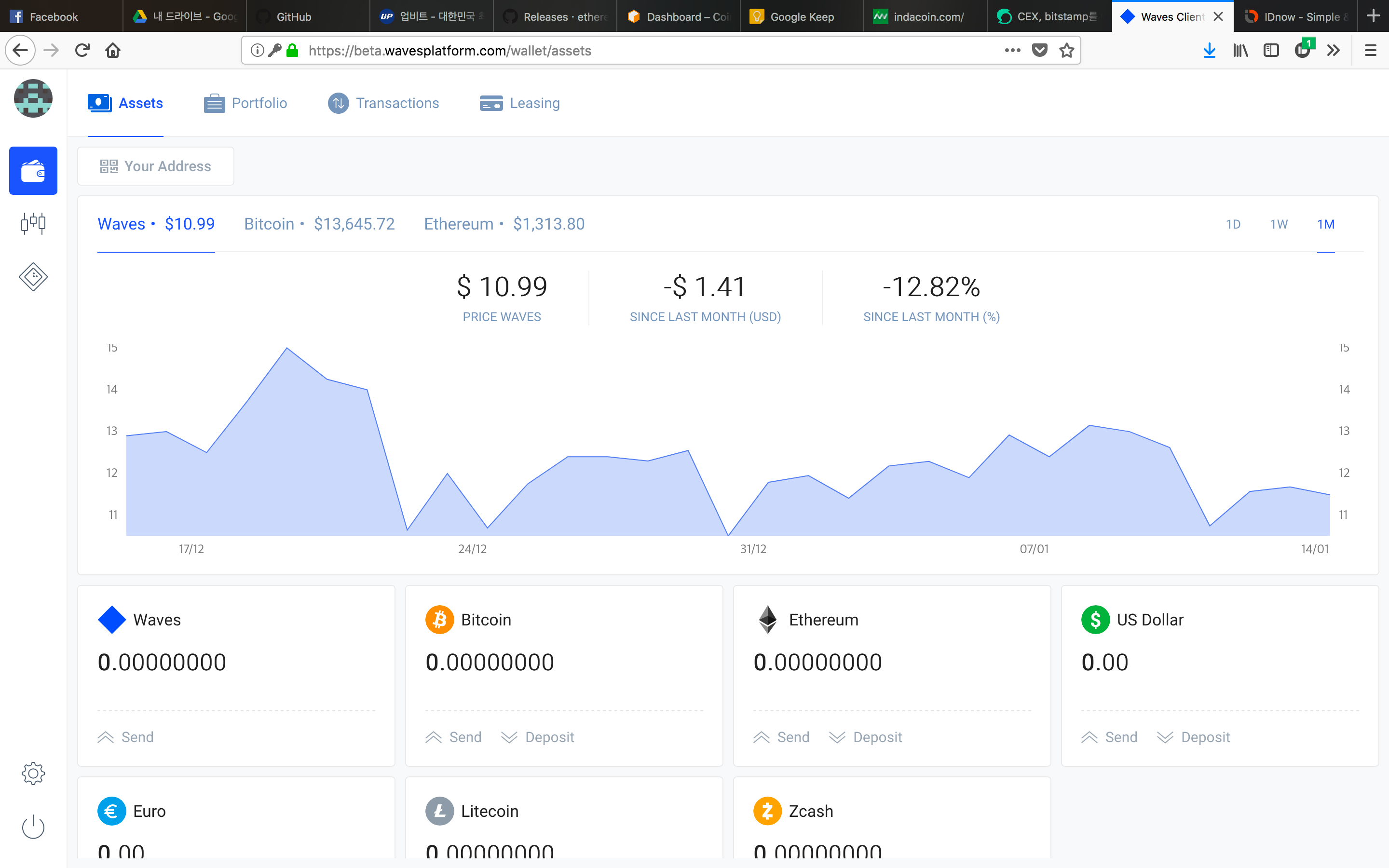Viewport: 1389px width, 868px height.
Task: Click the orange Zcash asset icon
Action: (767, 811)
